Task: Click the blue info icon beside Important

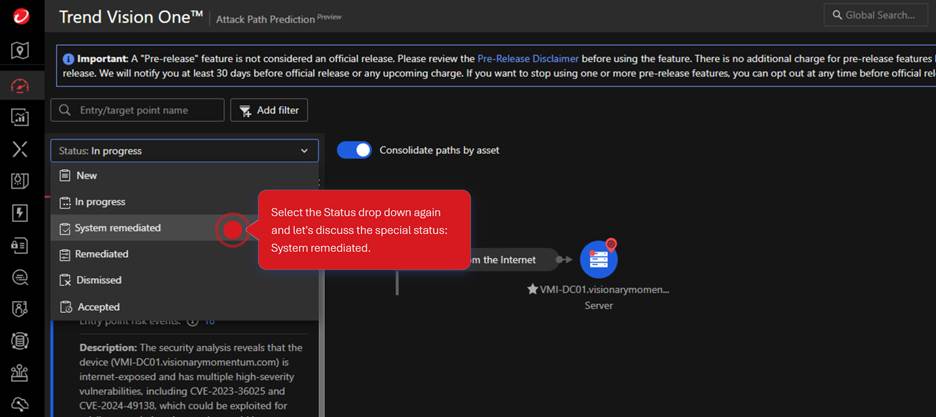Action: (x=69, y=59)
